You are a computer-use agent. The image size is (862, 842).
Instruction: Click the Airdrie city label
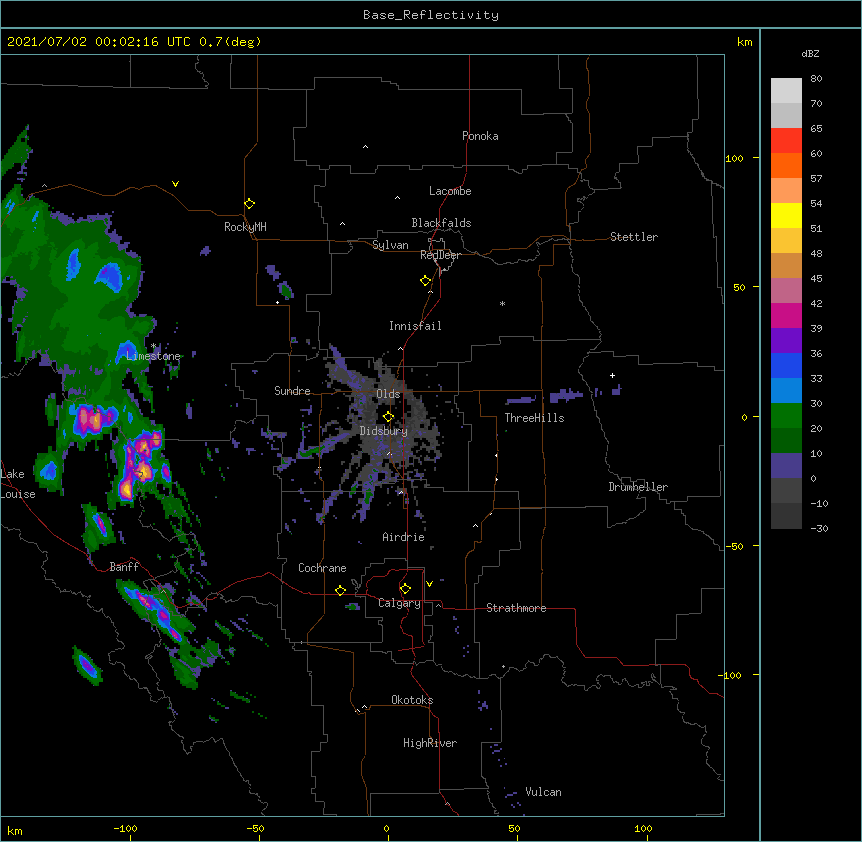click(403, 537)
